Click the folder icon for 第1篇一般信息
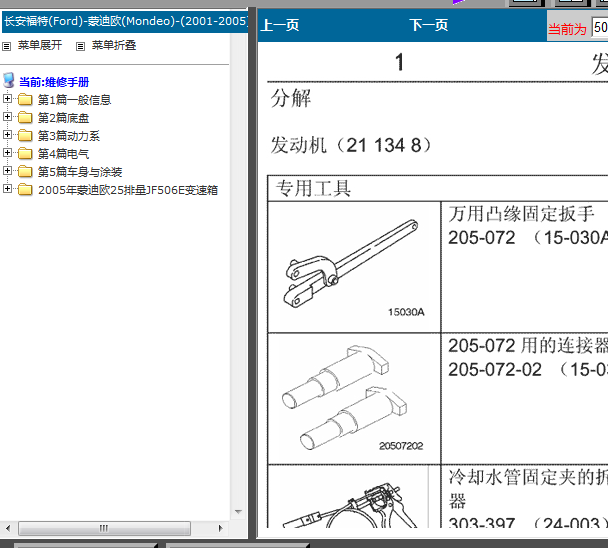Viewport: 608px width, 548px height. 25,100
